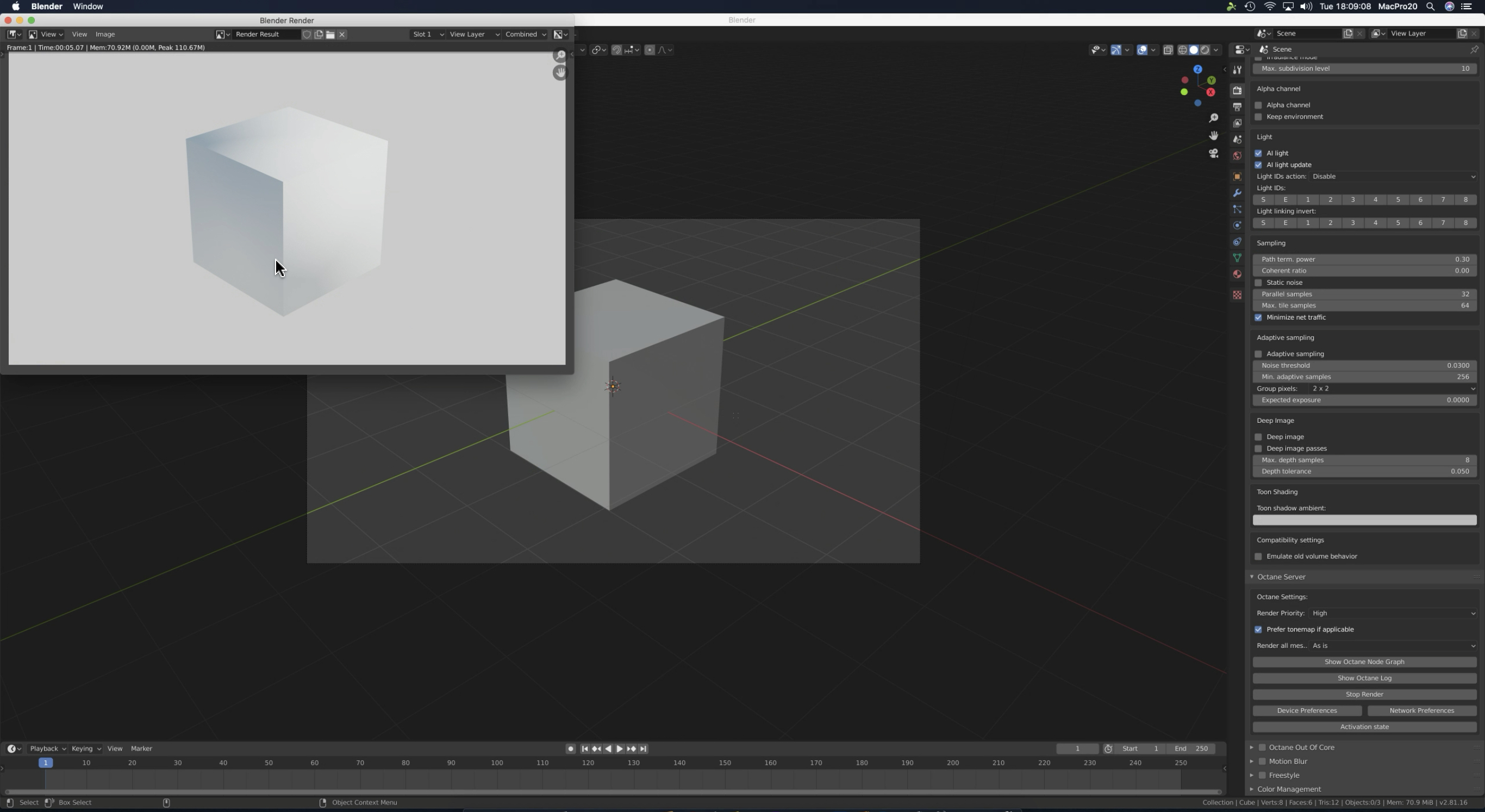Enable Adaptive sampling checkbox

[1258, 354]
